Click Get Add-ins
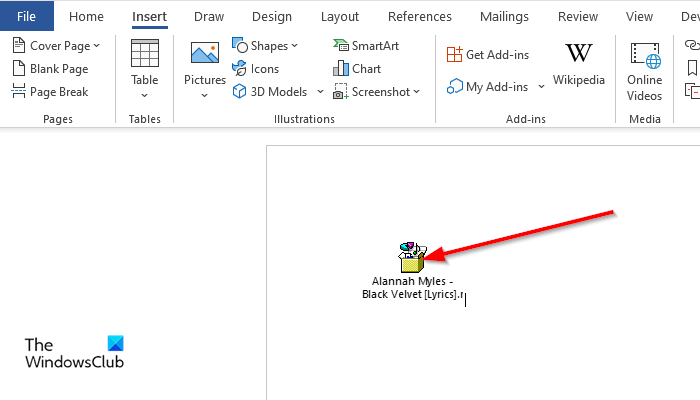 click(488, 55)
